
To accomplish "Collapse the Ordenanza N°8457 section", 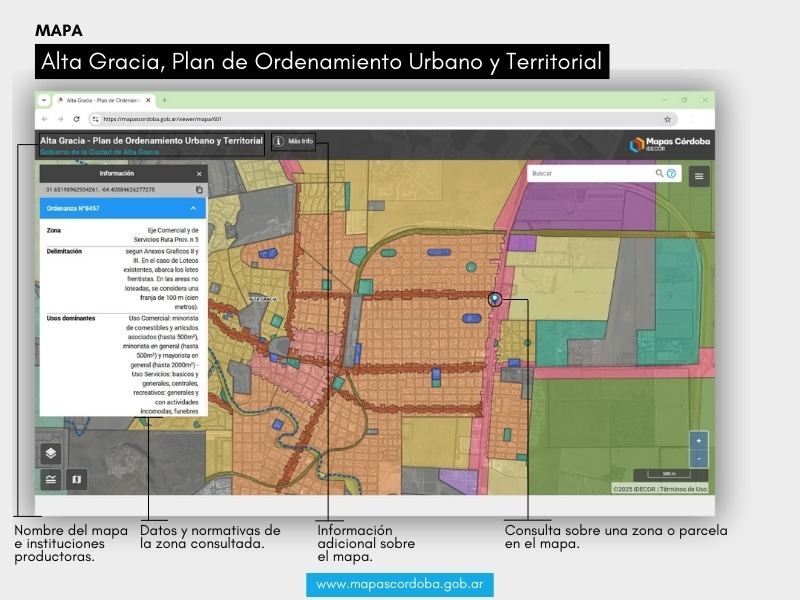I will click(193, 208).
